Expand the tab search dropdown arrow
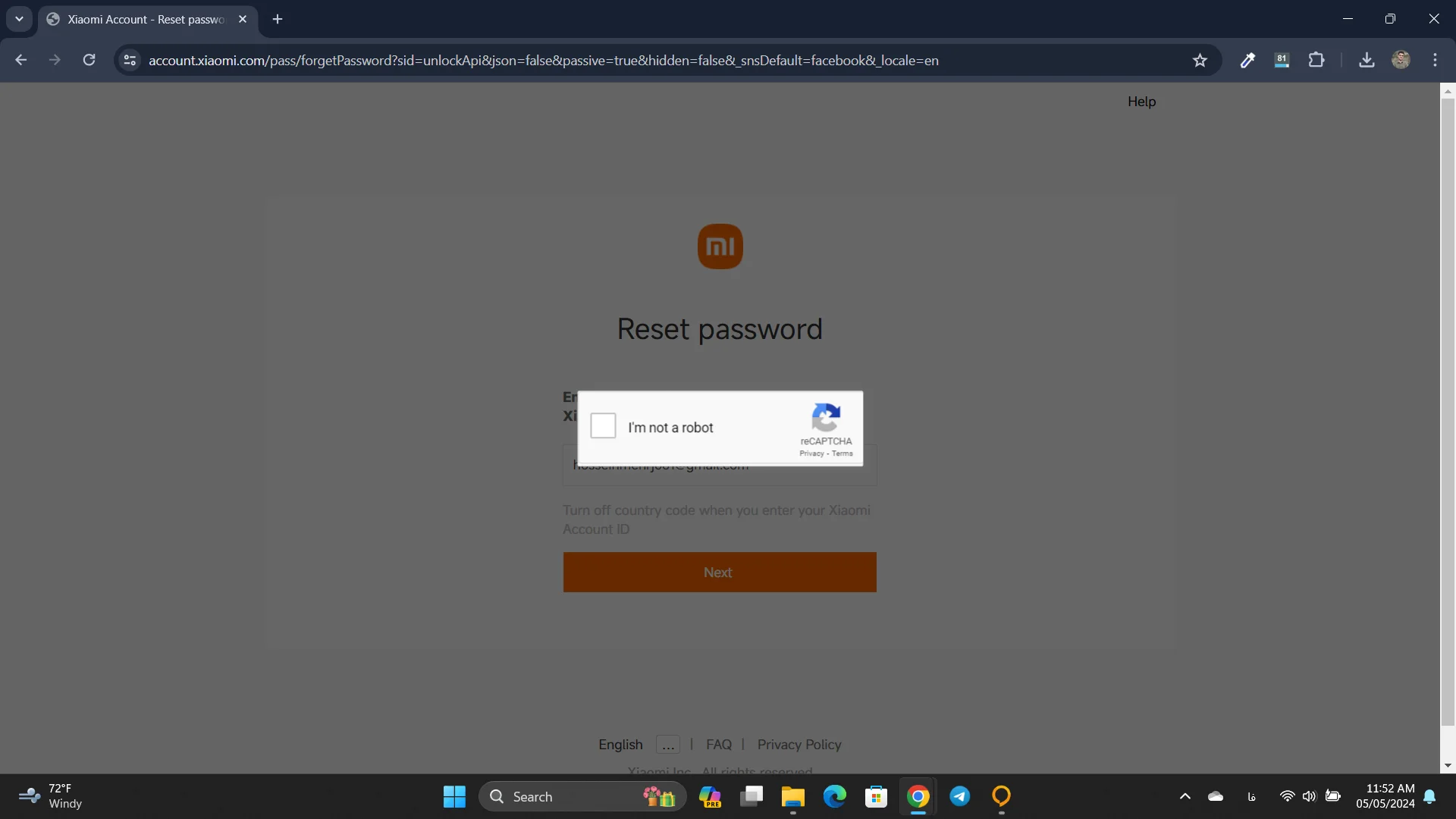This screenshot has width=1456, height=819. [19, 19]
